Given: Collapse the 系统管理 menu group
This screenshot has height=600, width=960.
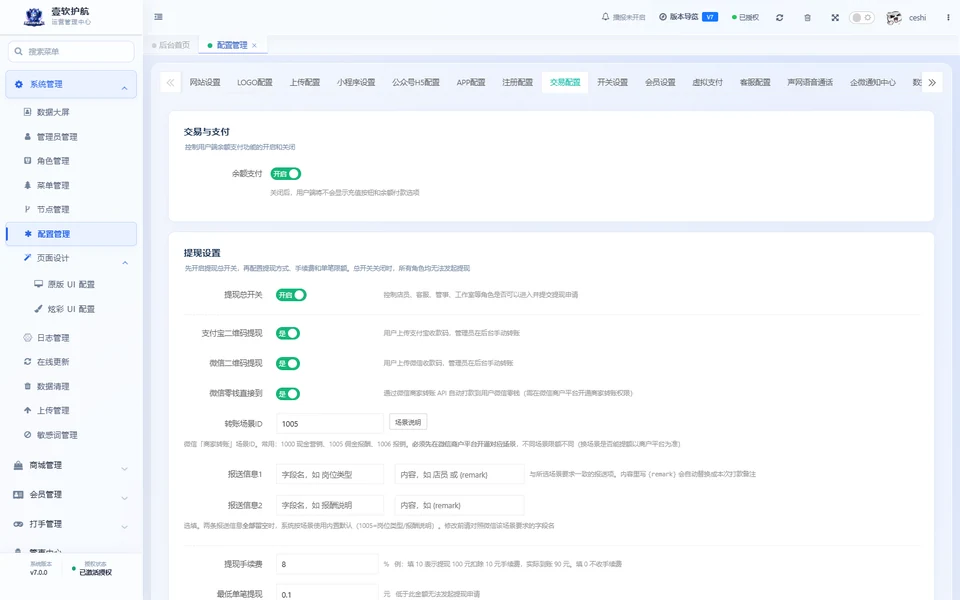Looking at the screenshot, I should coord(71,84).
